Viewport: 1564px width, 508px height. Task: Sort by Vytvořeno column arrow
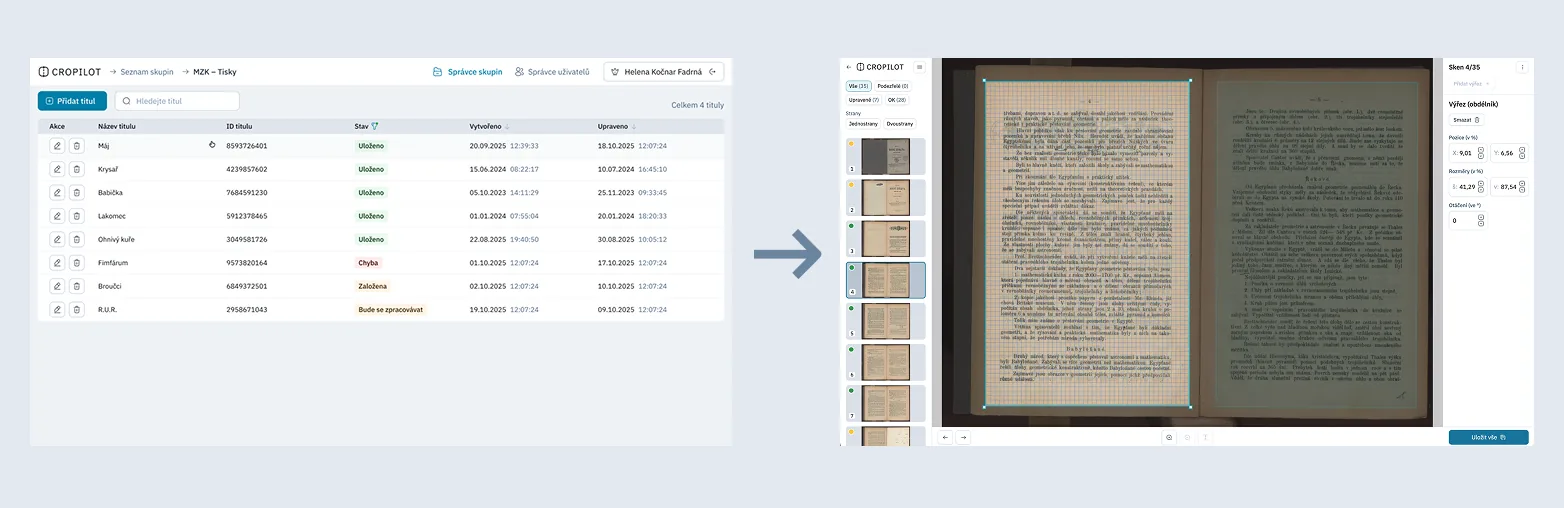pos(507,127)
